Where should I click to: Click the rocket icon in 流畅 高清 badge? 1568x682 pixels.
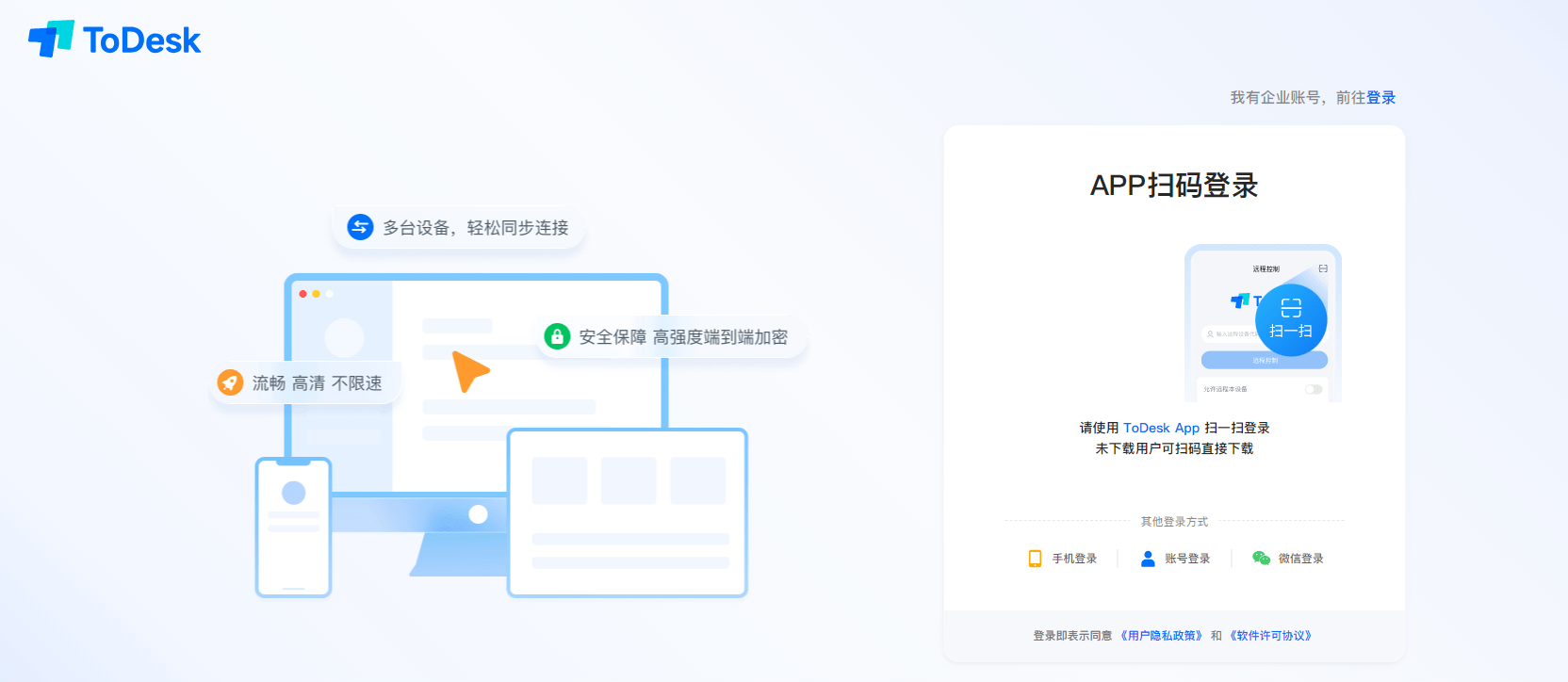(230, 382)
